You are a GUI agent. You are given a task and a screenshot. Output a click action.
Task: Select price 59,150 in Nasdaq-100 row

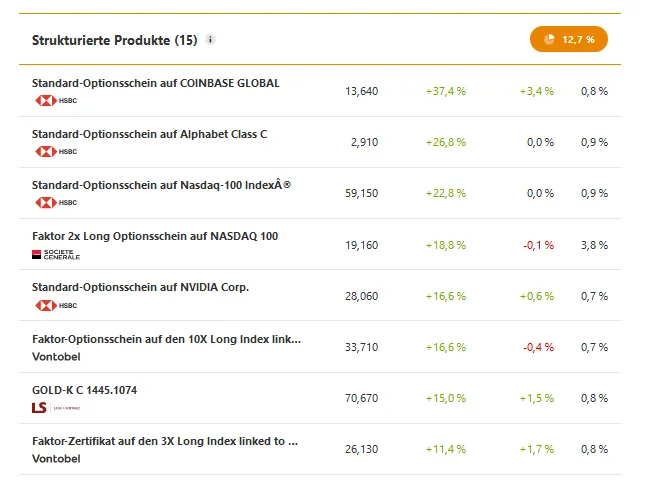tap(362, 193)
